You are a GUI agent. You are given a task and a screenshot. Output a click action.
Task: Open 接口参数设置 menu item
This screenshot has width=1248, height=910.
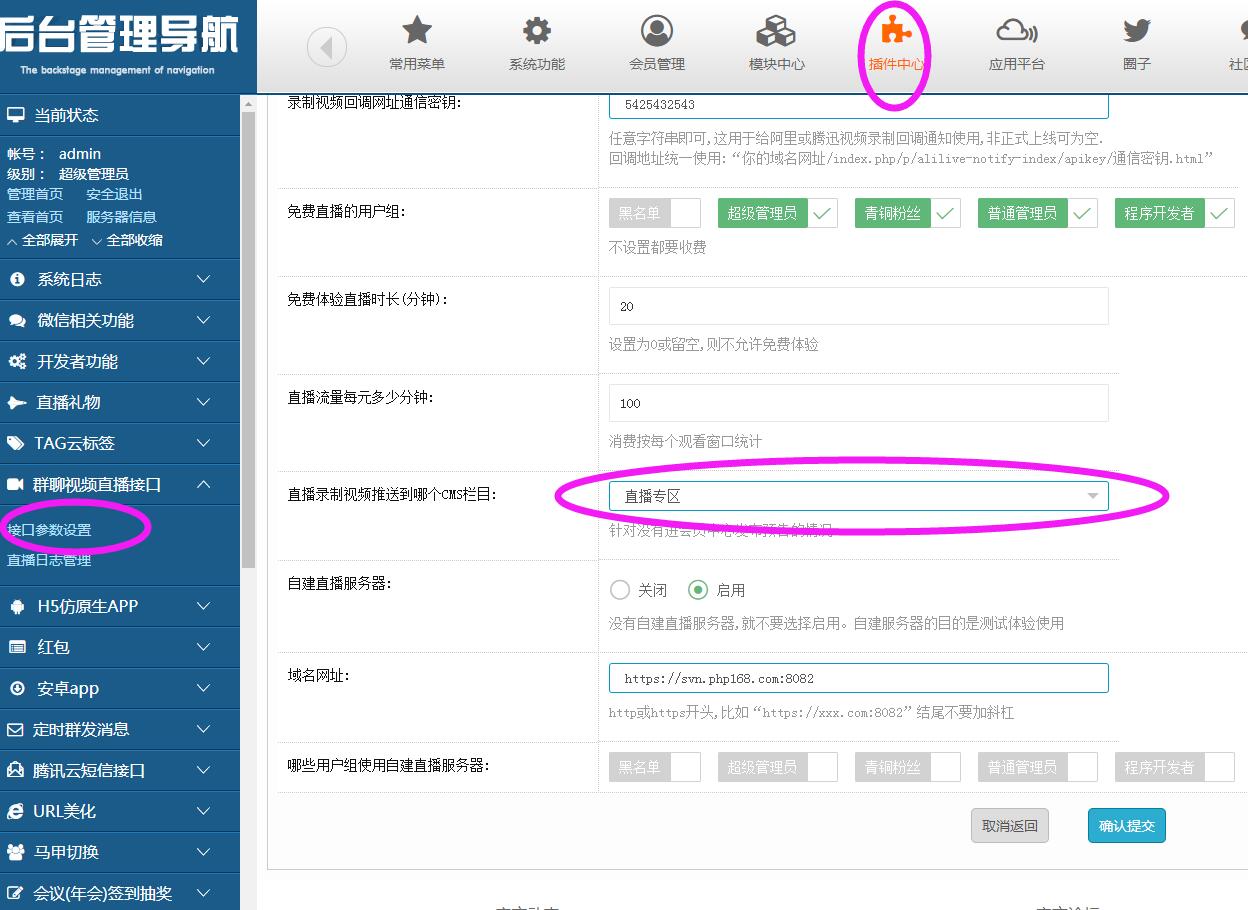[x=49, y=530]
